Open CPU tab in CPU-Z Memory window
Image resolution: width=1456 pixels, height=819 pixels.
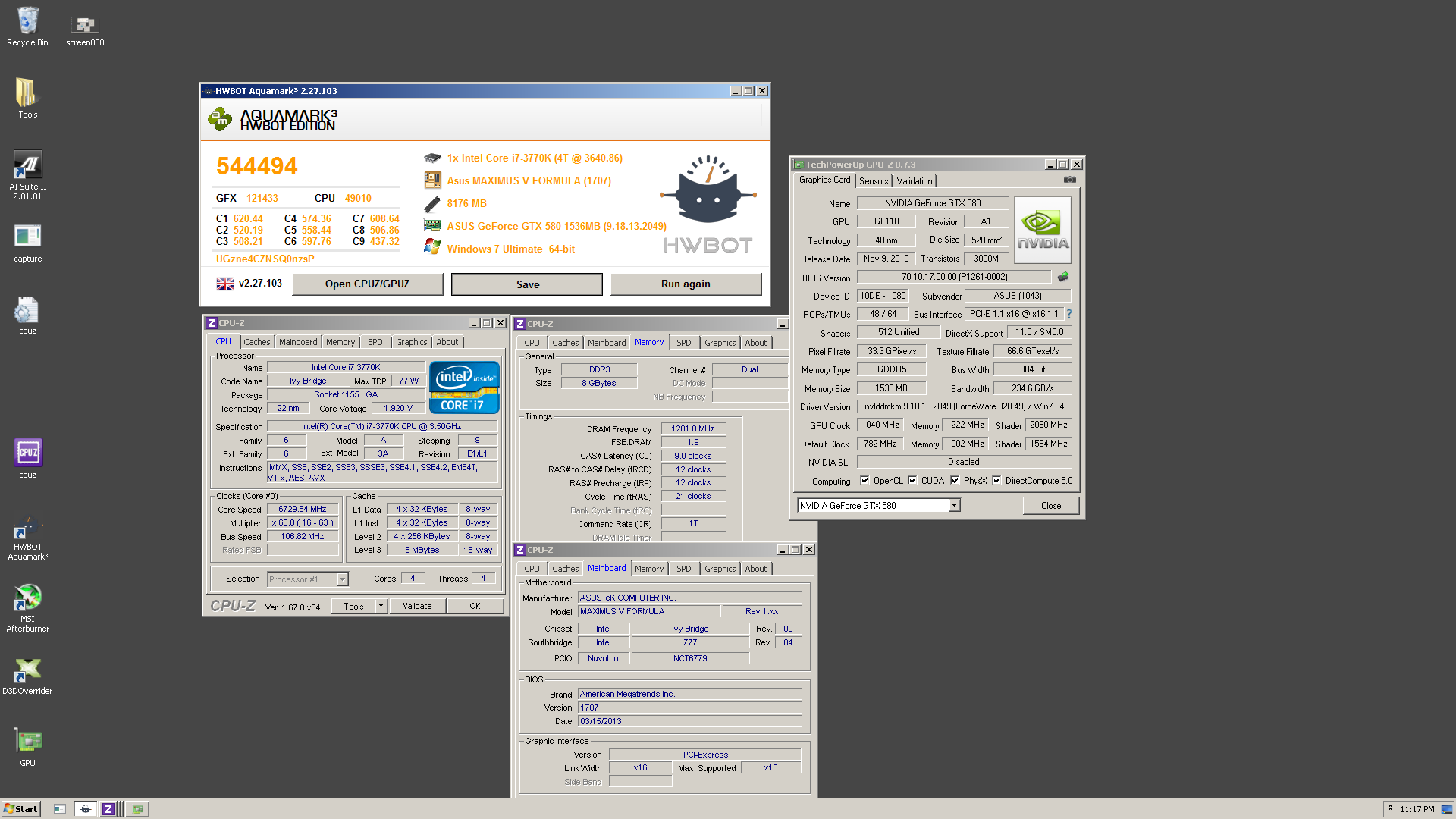coord(532,343)
